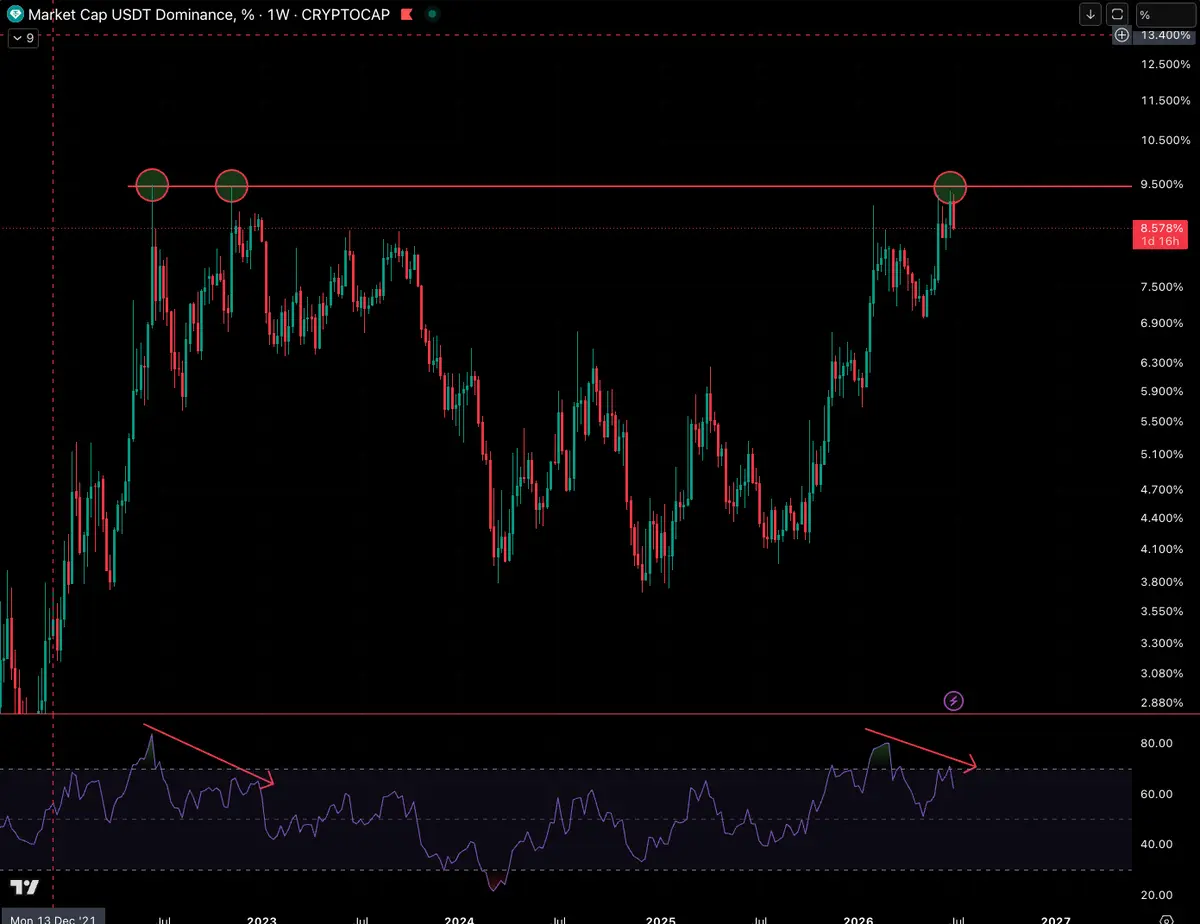Click the 12.500% price scale label
Screen dimensions: 1200x924
(1165, 65)
